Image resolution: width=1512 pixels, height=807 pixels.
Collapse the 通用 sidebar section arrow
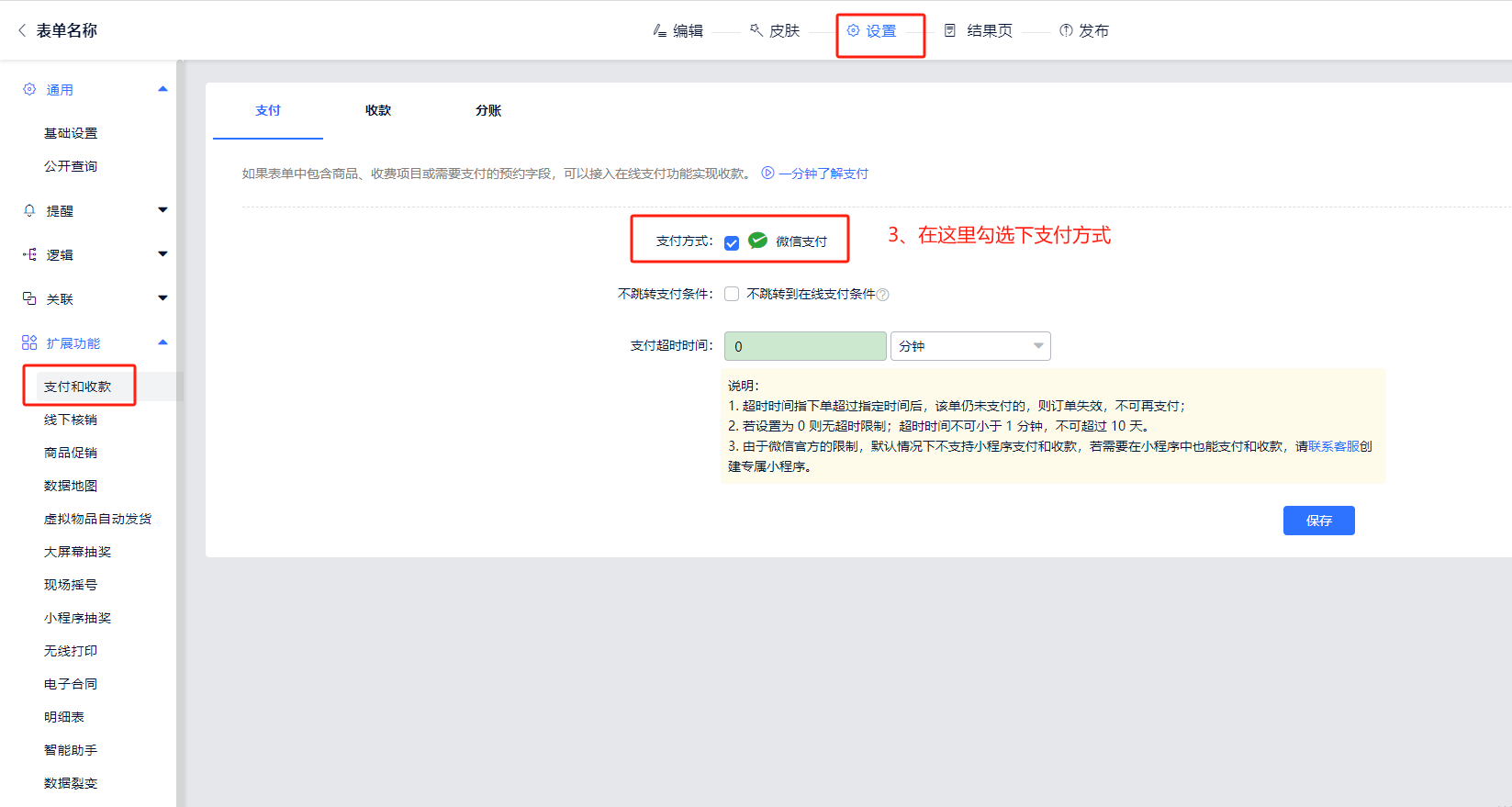(x=162, y=89)
